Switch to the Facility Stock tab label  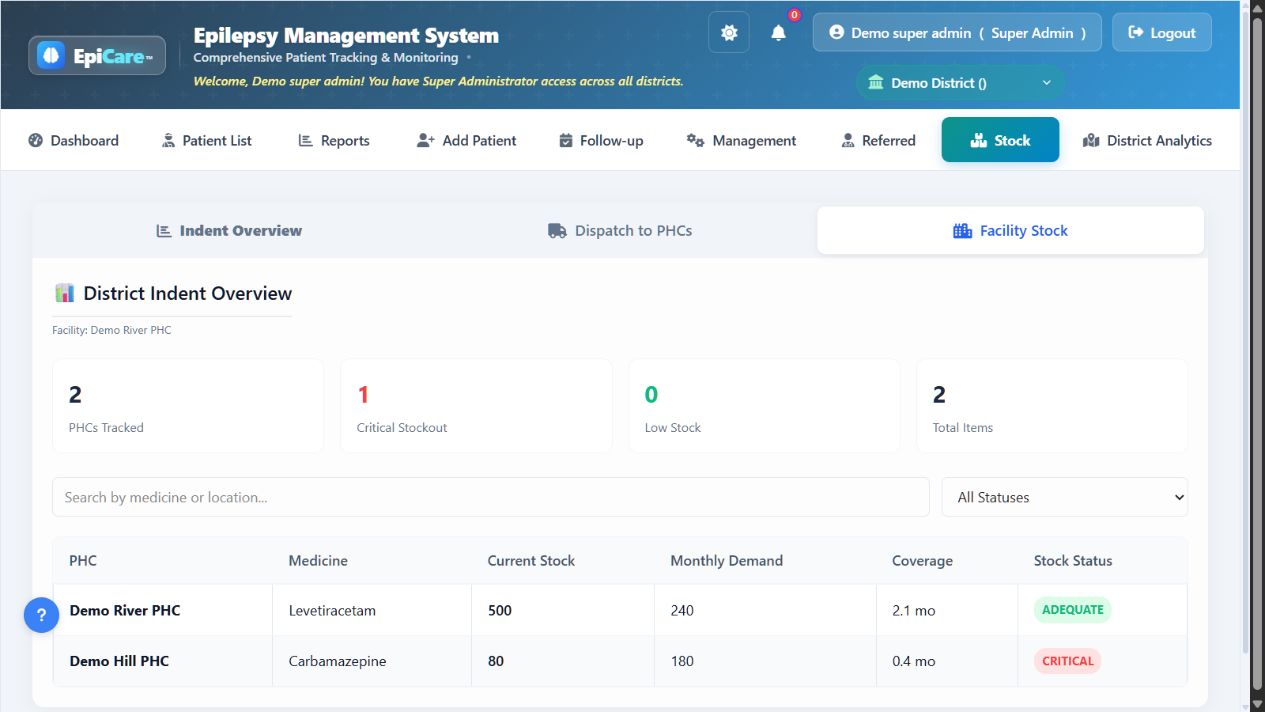pyautogui.click(x=1024, y=230)
